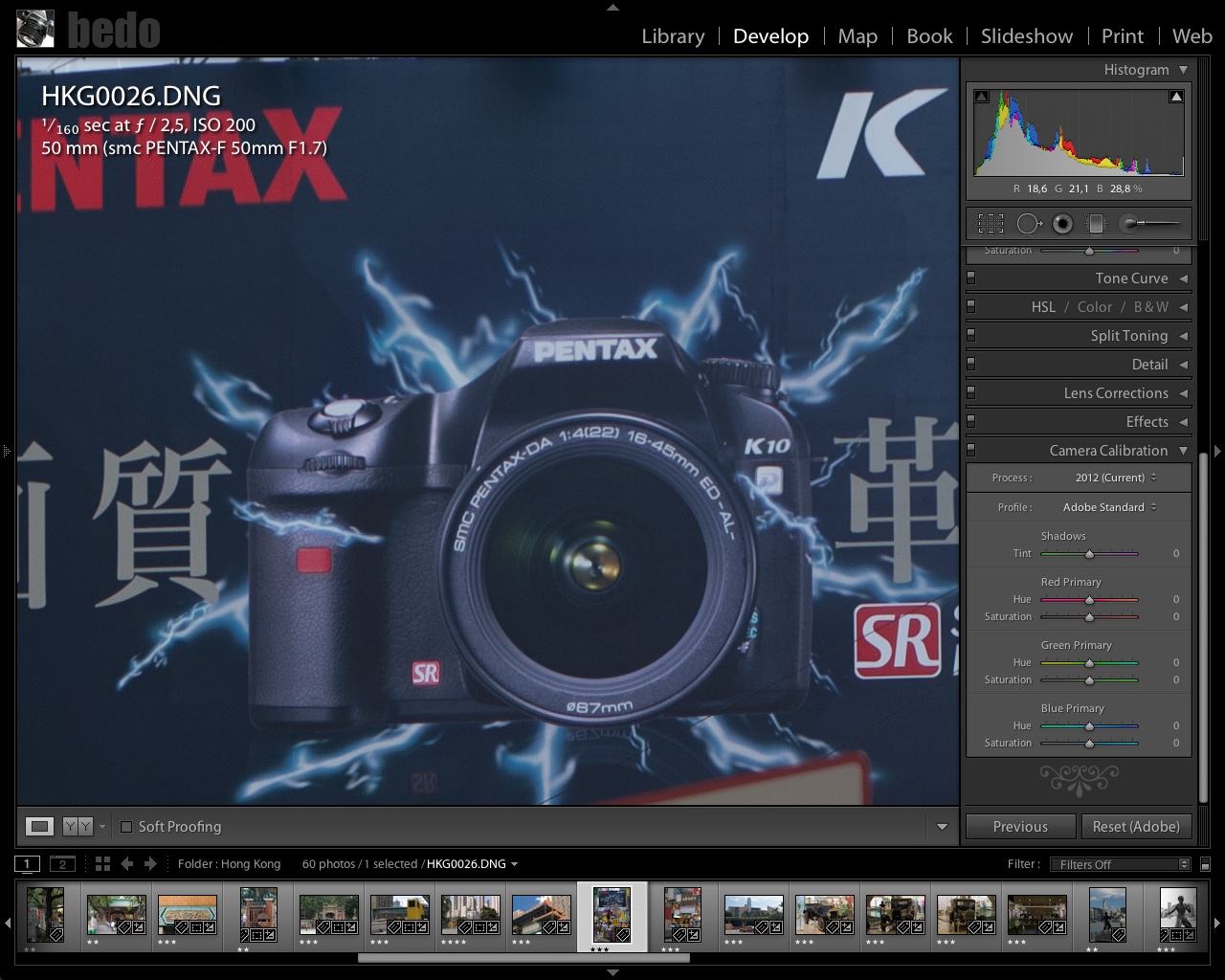Screen dimensions: 1225x980
Task: Hide the top module picker panel
Action: [x=612, y=7]
